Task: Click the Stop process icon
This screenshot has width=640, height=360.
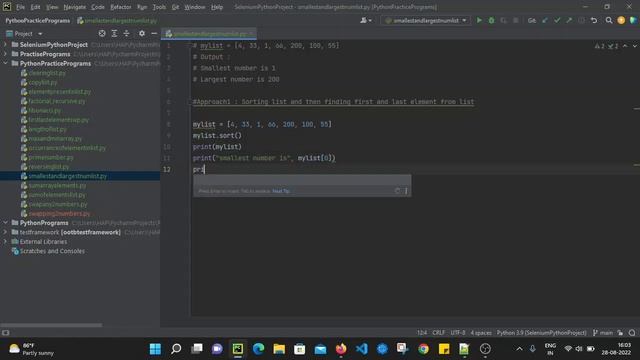Action: pos(516,20)
